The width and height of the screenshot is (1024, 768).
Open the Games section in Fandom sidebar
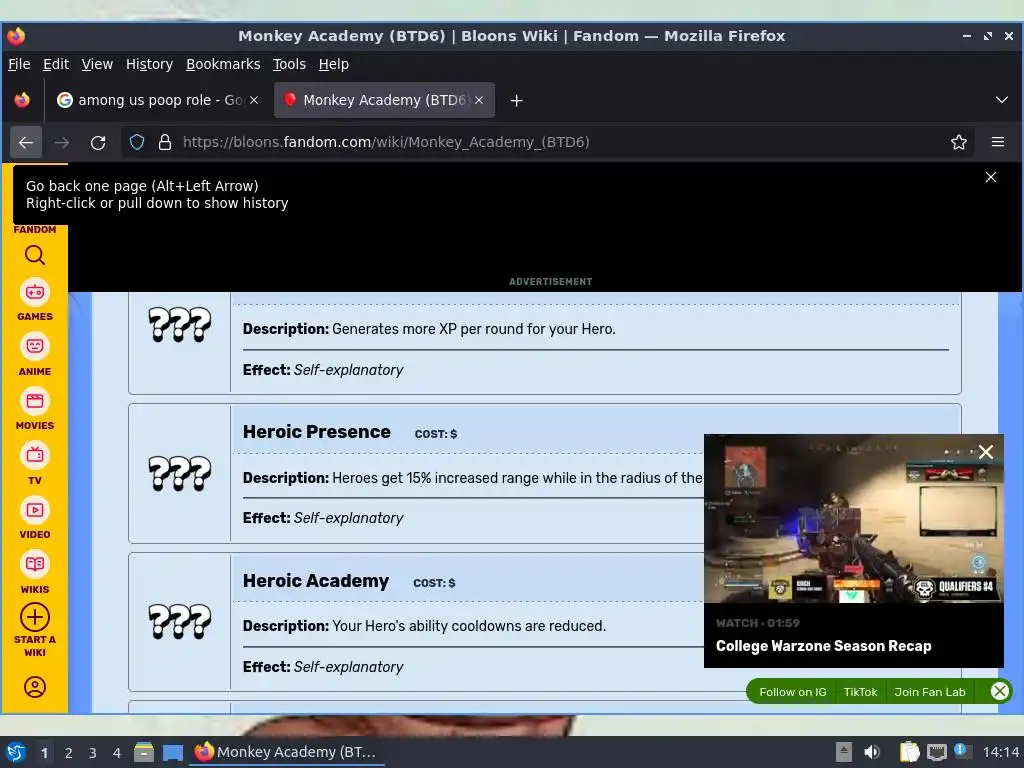[x=35, y=300]
